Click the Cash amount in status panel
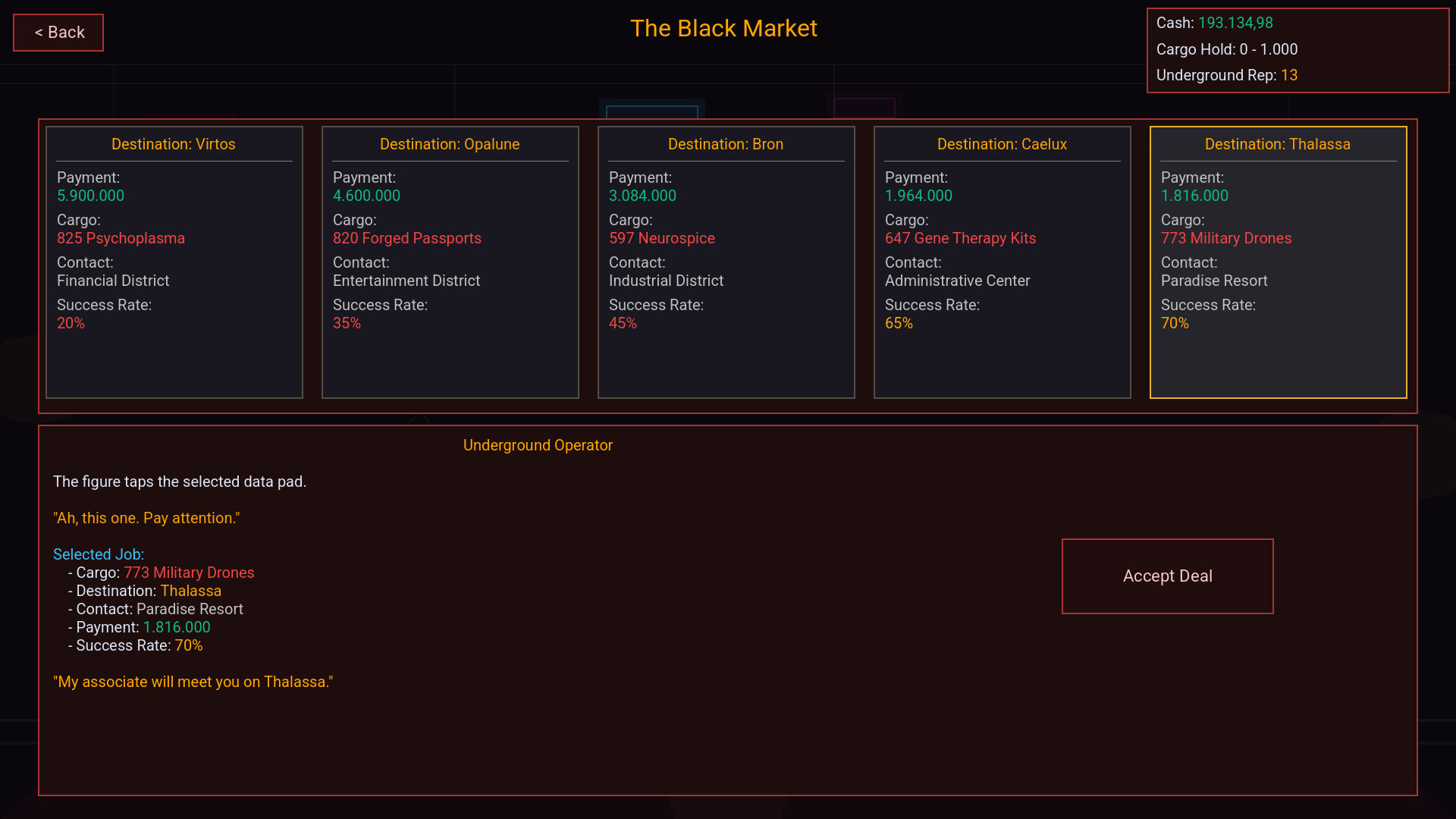This screenshot has height=819, width=1456. pos(1235,23)
